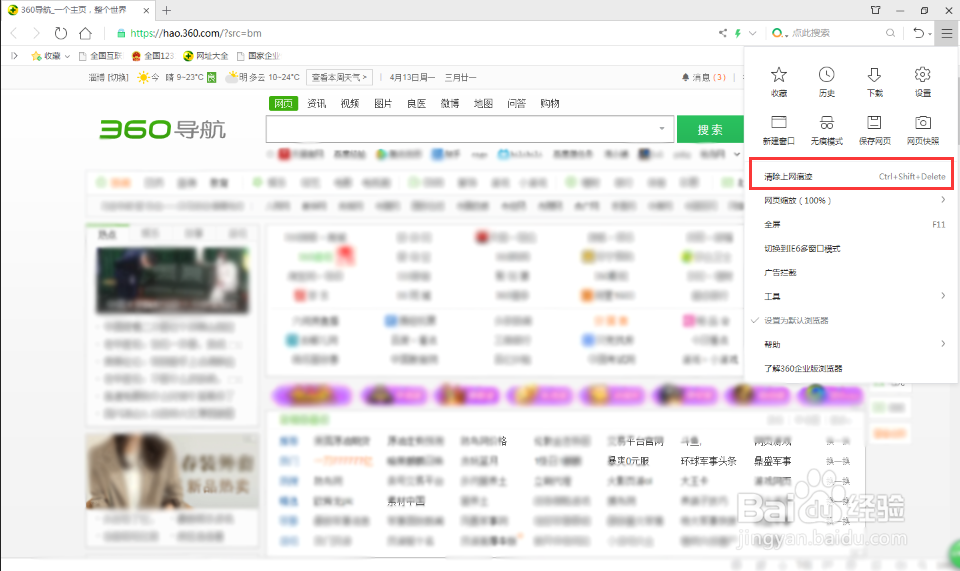960x571 pixels.
Task: Click the share icon in address bar
Action: (x=722, y=33)
